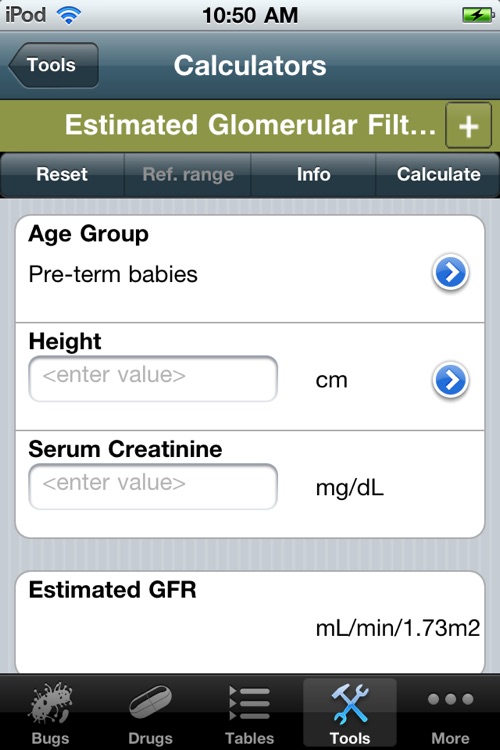Calculate the estimated GFR
Image resolution: width=500 pixels, height=750 pixels.
coord(438,175)
